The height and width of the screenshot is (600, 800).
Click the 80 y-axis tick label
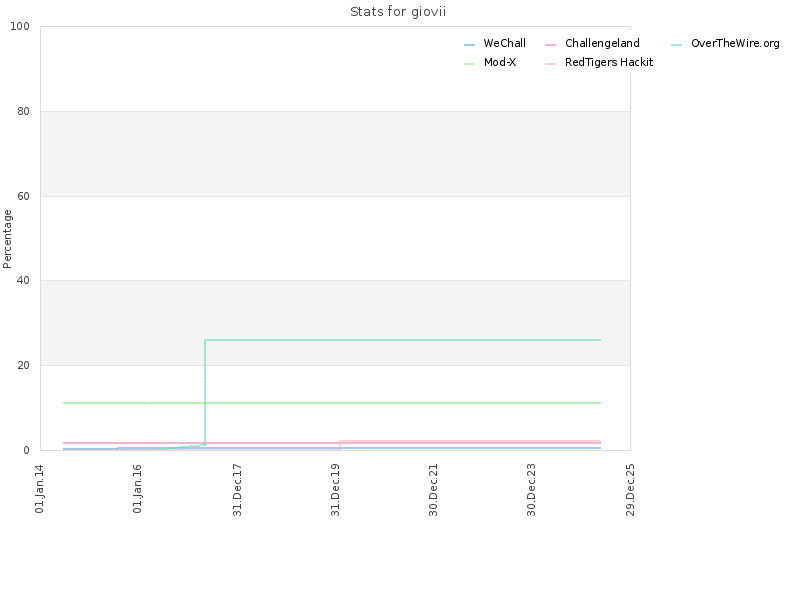click(23, 111)
